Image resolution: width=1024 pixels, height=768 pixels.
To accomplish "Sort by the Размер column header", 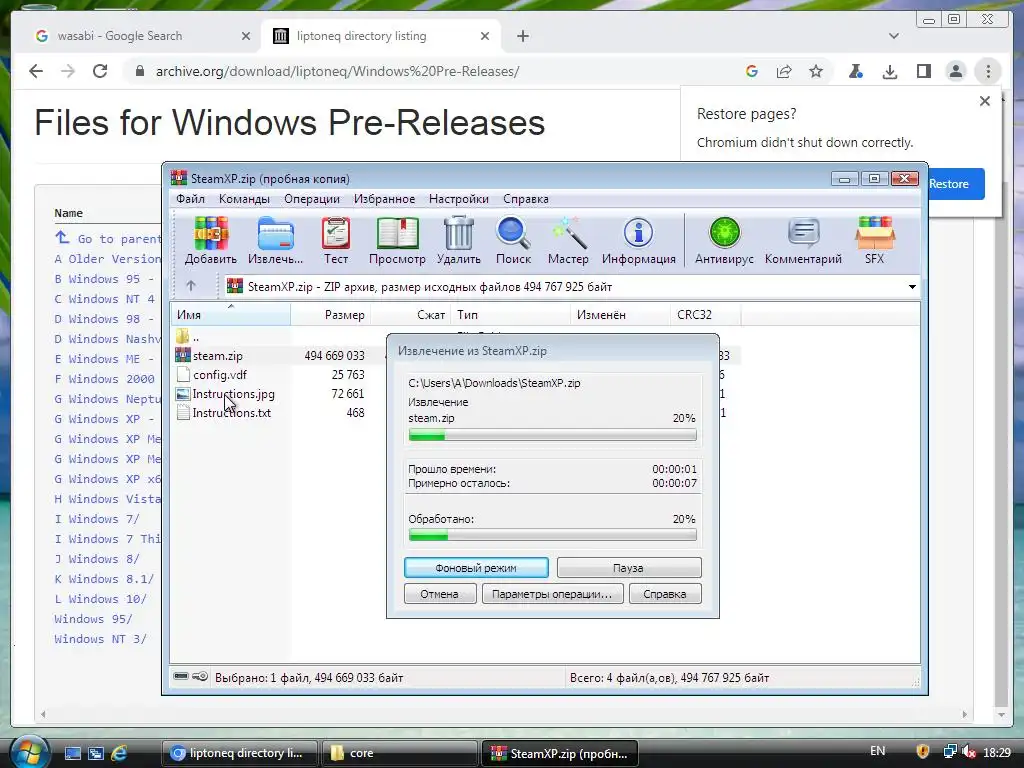I will tap(330, 315).
